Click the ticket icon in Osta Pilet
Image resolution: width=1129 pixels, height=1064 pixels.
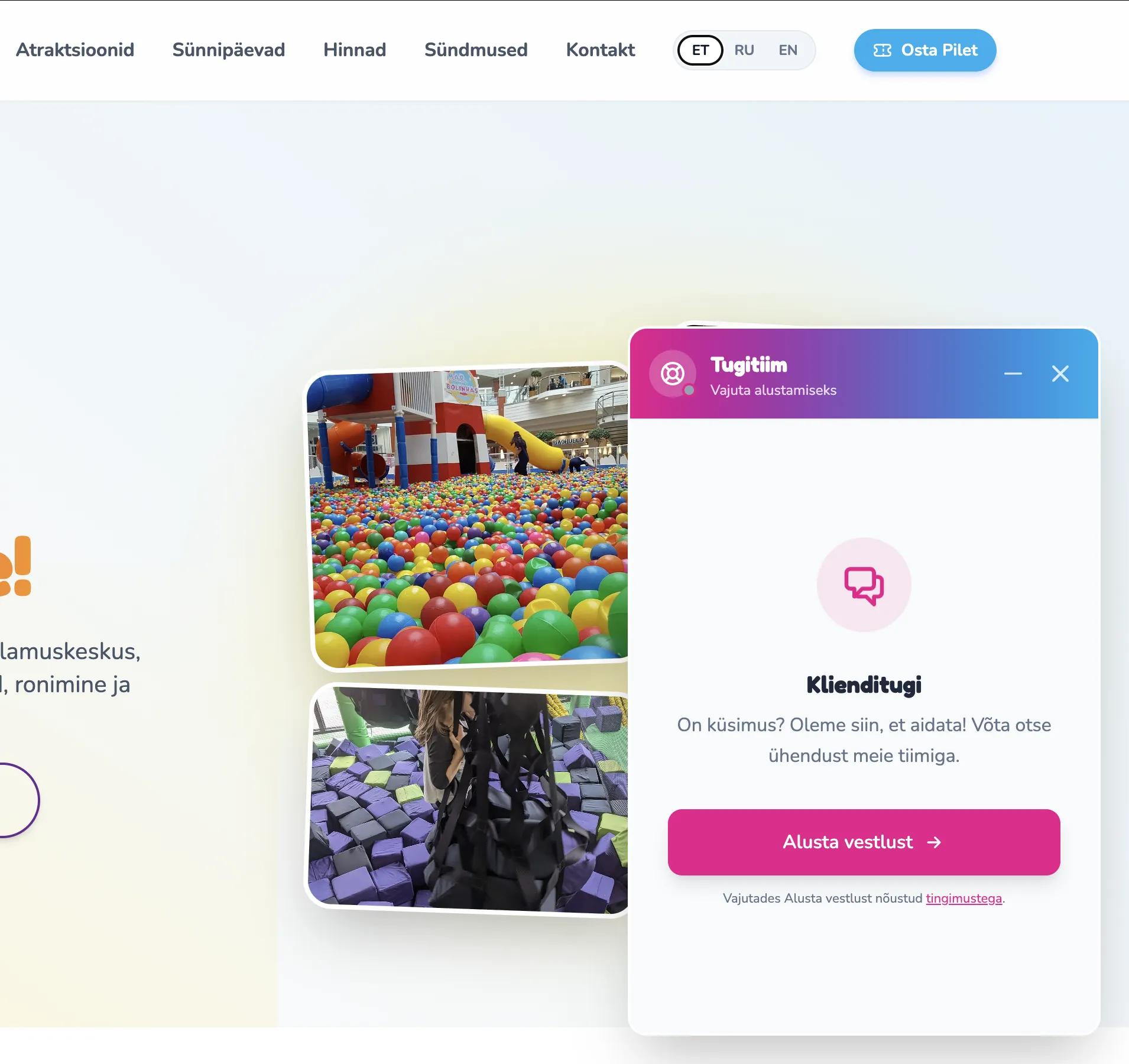pos(882,50)
